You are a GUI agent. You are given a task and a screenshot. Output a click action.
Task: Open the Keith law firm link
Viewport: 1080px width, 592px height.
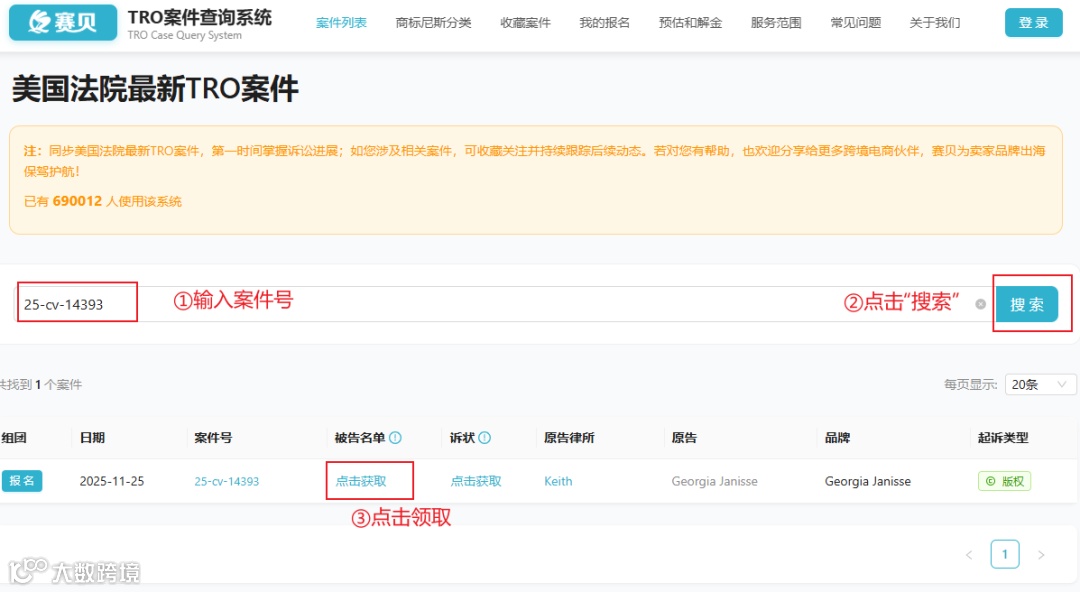558,481
